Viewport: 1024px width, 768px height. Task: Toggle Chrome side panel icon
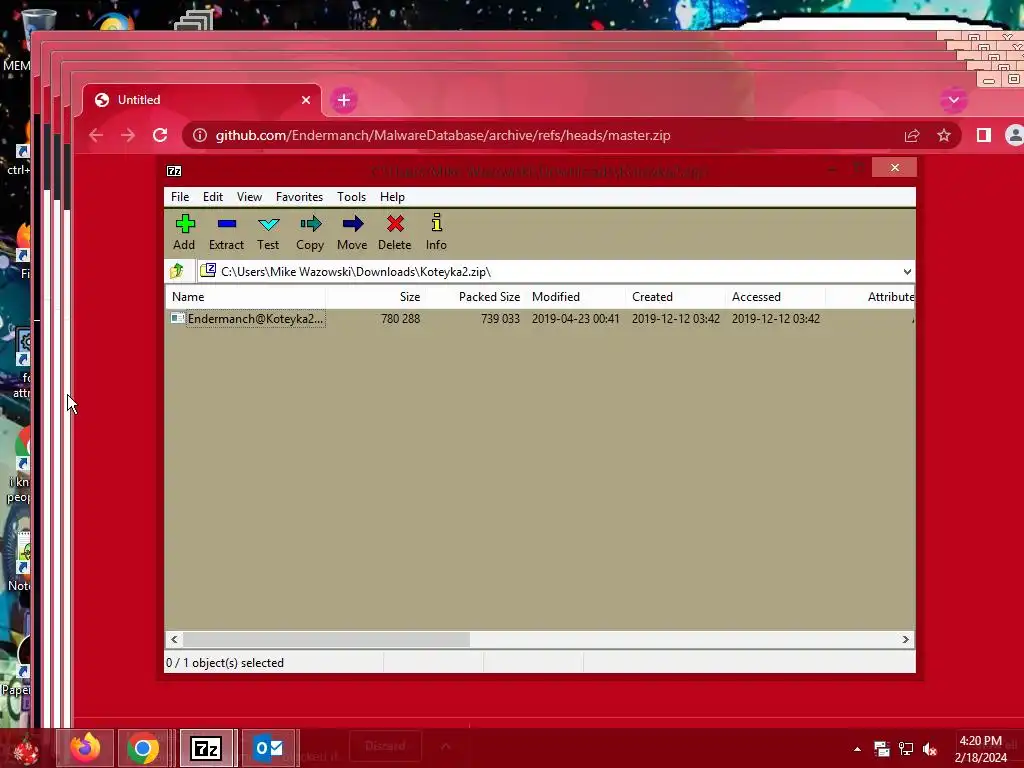(x=984, y=135)
